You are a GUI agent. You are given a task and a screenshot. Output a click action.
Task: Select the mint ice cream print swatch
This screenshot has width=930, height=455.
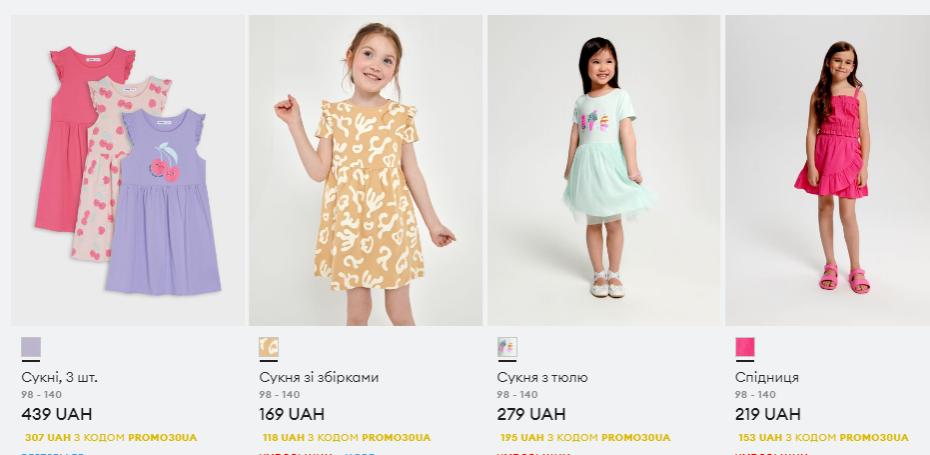coord(507,347)
